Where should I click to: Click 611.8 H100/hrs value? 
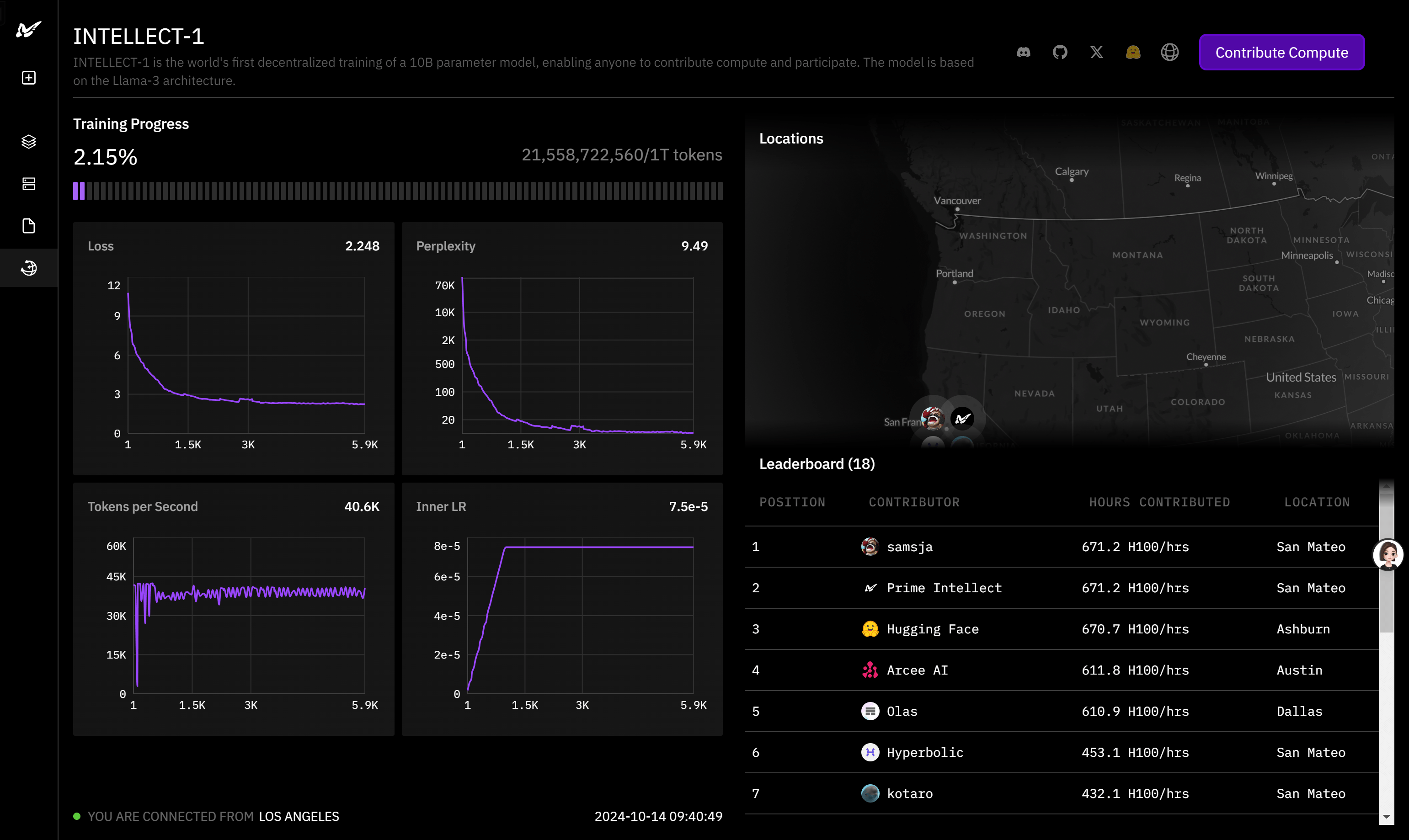click(x=1135, y=670)
